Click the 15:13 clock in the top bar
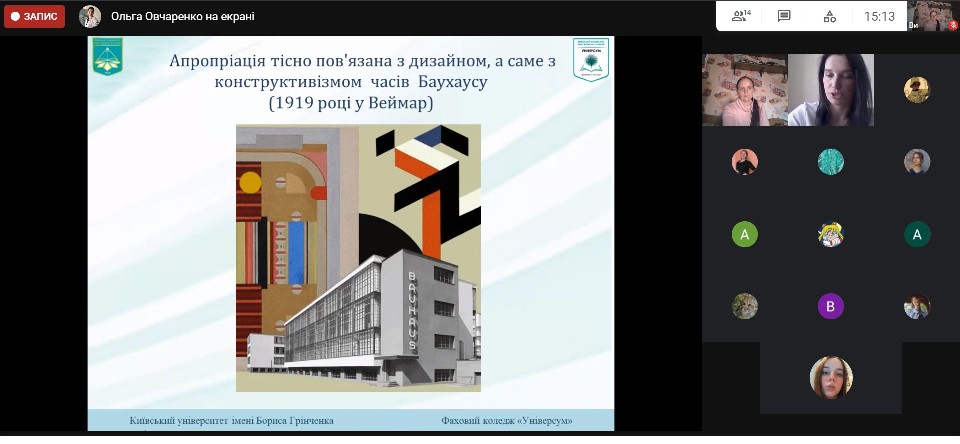 pos(879,17)
